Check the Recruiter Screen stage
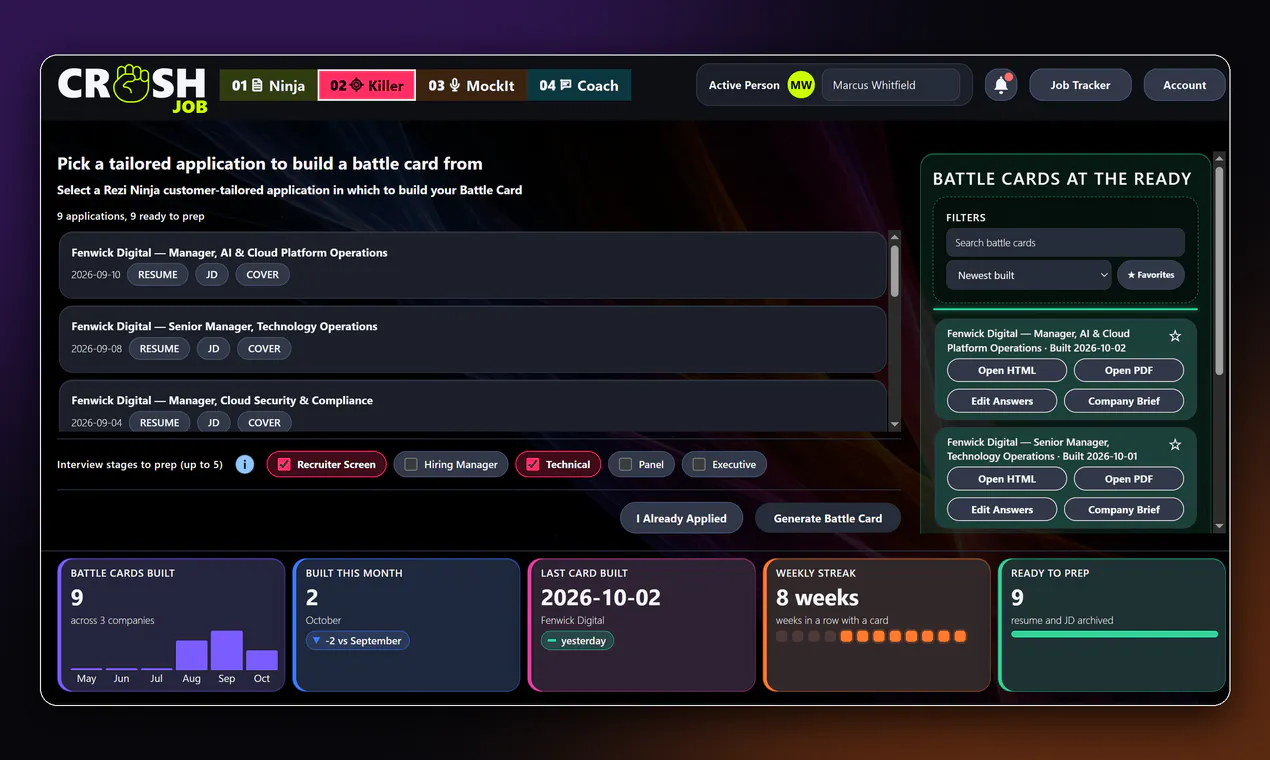The image size is (1270, 760). pyautogui.click(x=326, y=464)
